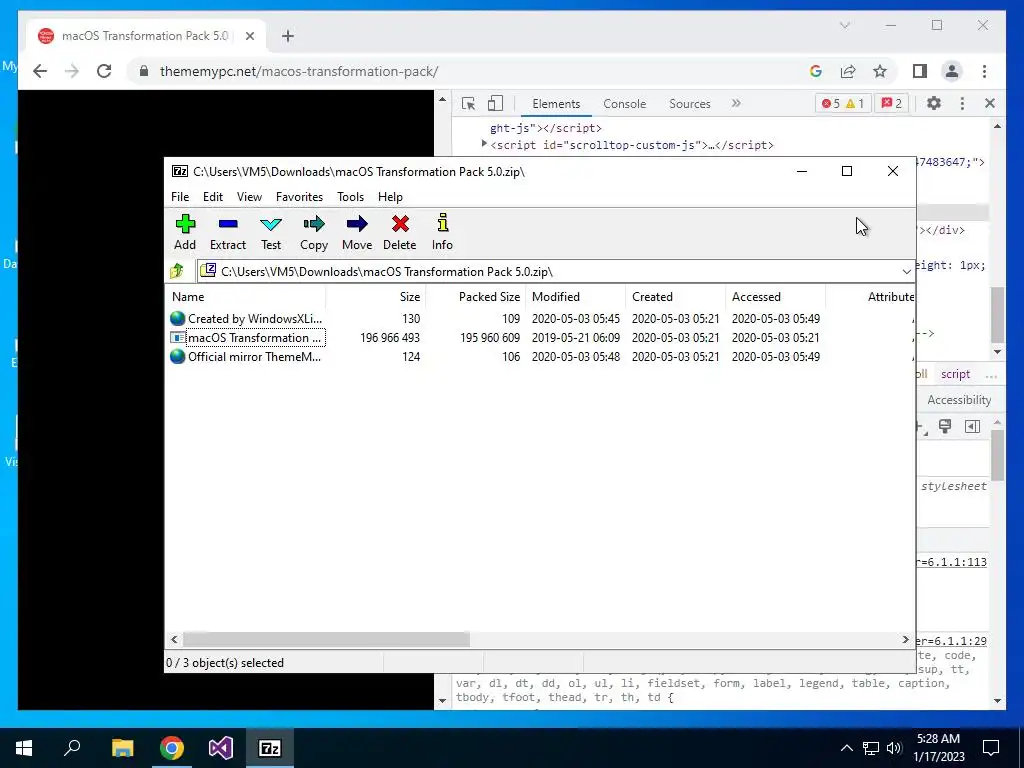Click the horizontal scrollbar thumb in 7-Zip
The image size is (1024, 768).
[x=326, y=639]
